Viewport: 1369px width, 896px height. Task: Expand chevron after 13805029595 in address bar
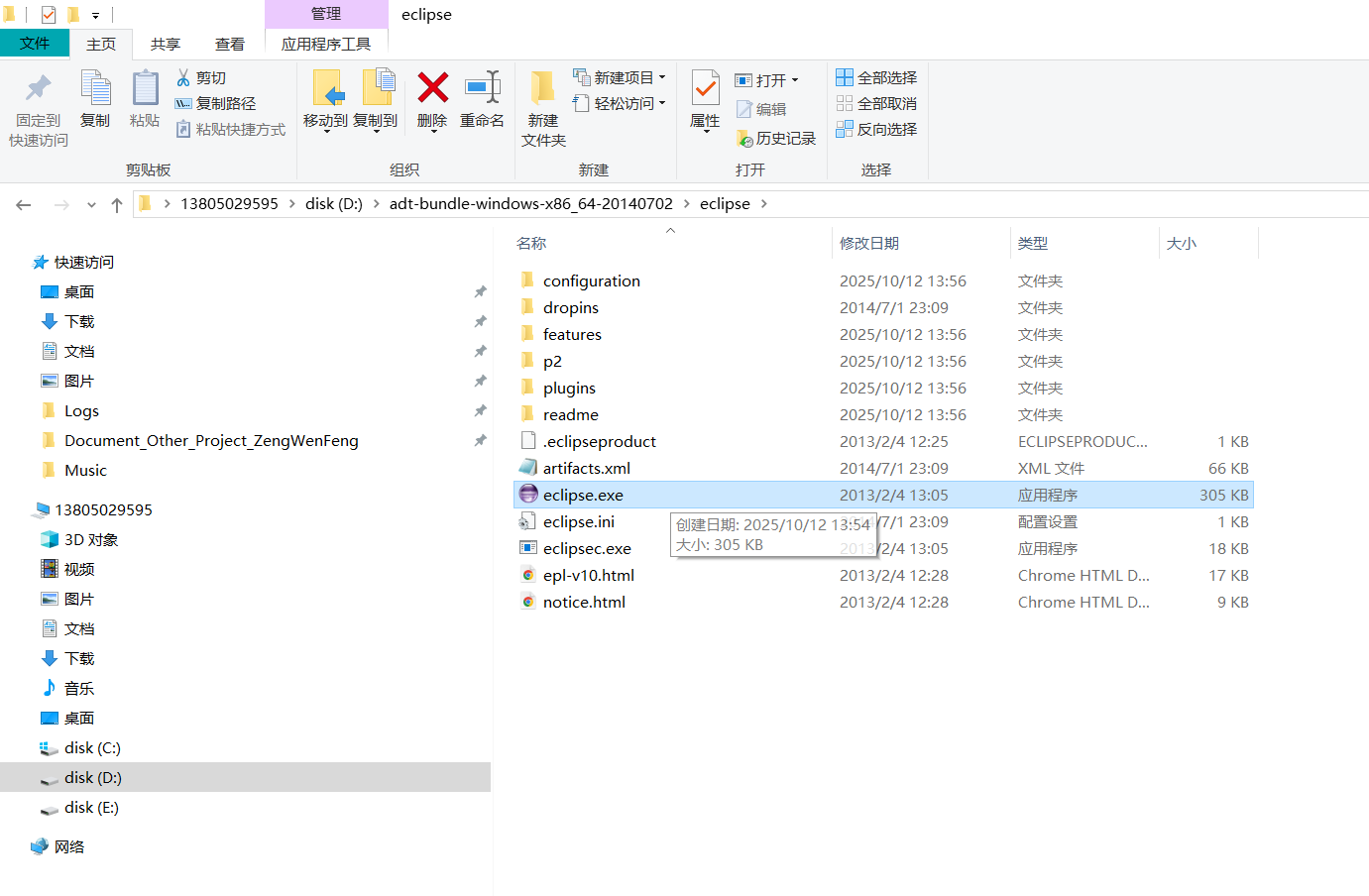click(x=291, y=203)
